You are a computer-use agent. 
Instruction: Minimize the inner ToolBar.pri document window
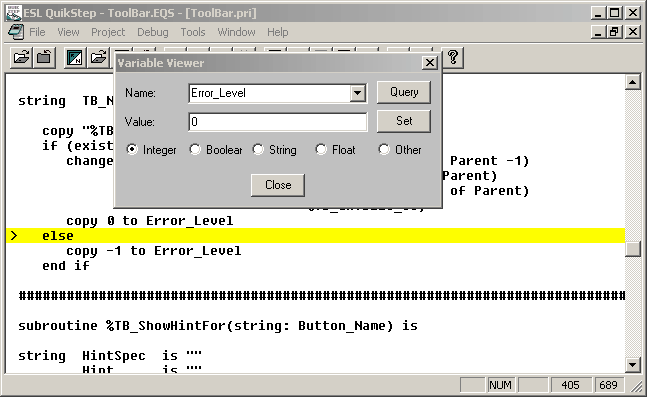(598, 32)
